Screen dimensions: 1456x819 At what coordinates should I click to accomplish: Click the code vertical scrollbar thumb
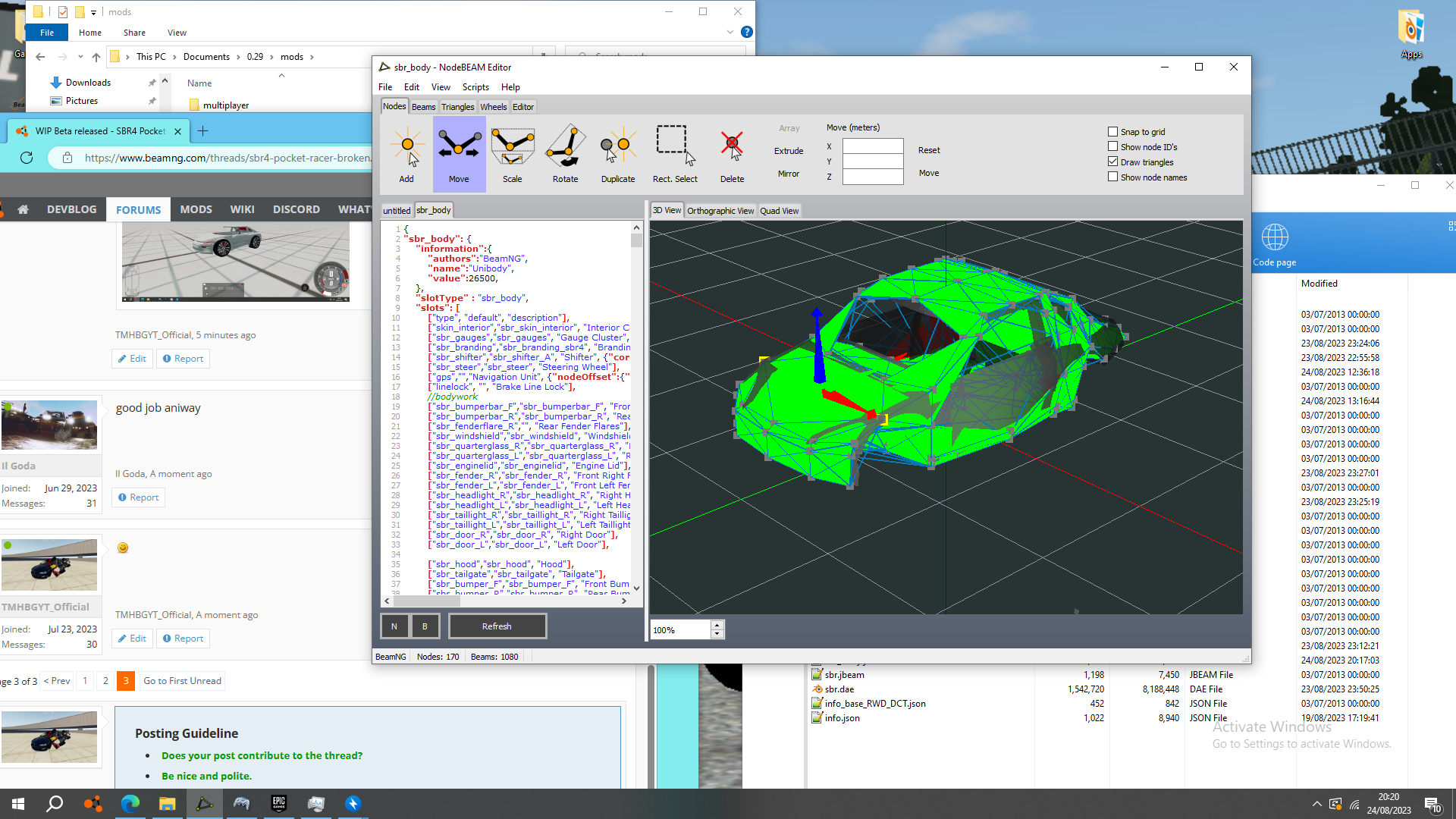click(636, 240)
